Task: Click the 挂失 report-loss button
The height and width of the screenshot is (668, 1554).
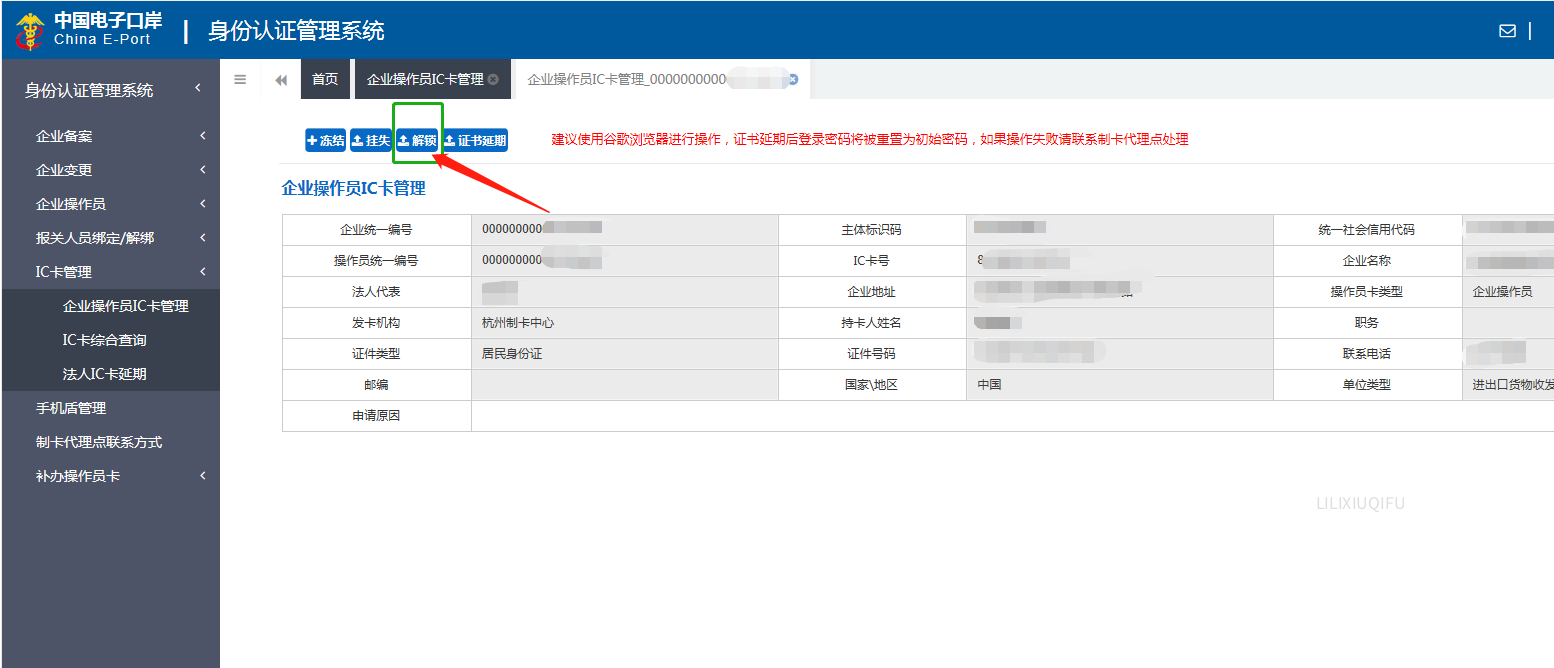Action: [370, 141]
